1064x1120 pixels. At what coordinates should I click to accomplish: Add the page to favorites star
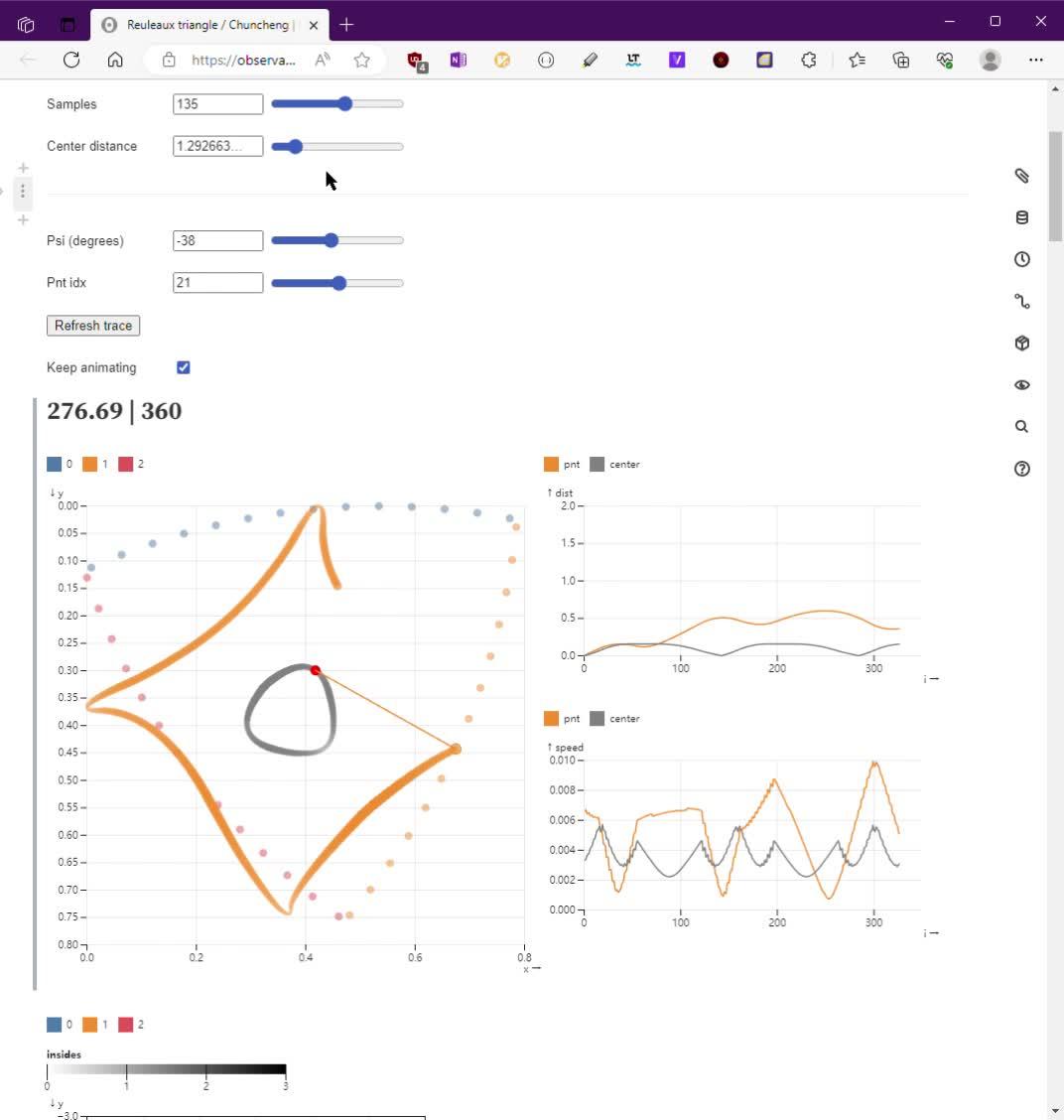pyautogui.click(x=362, y=60)
